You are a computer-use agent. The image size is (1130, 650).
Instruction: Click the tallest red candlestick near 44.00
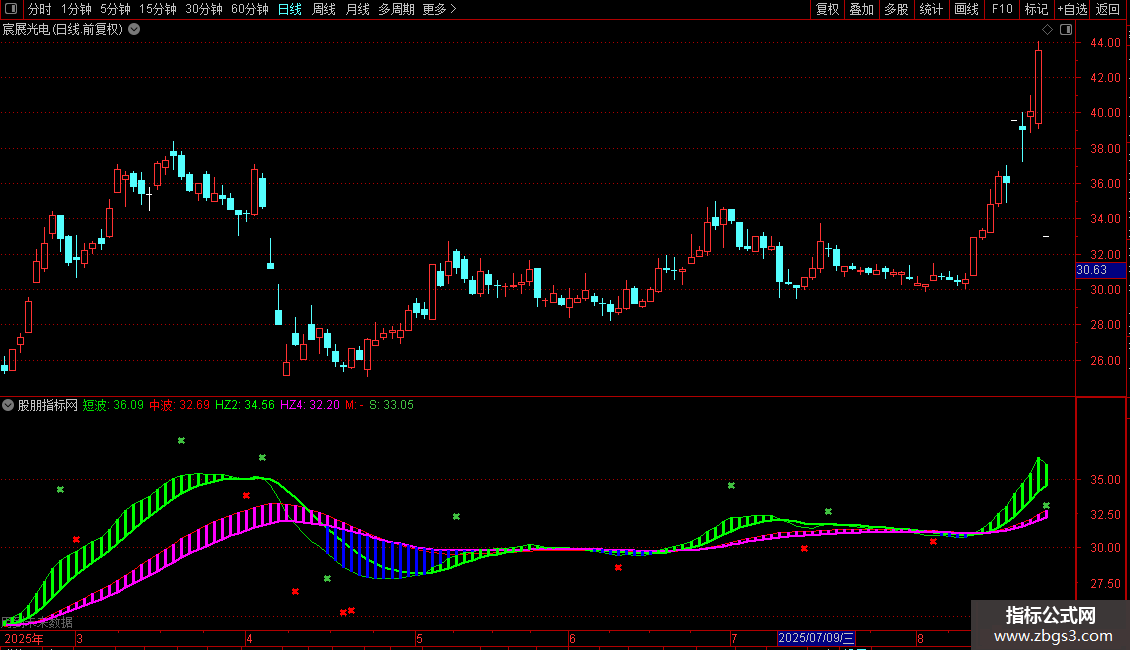point(1038,85)
